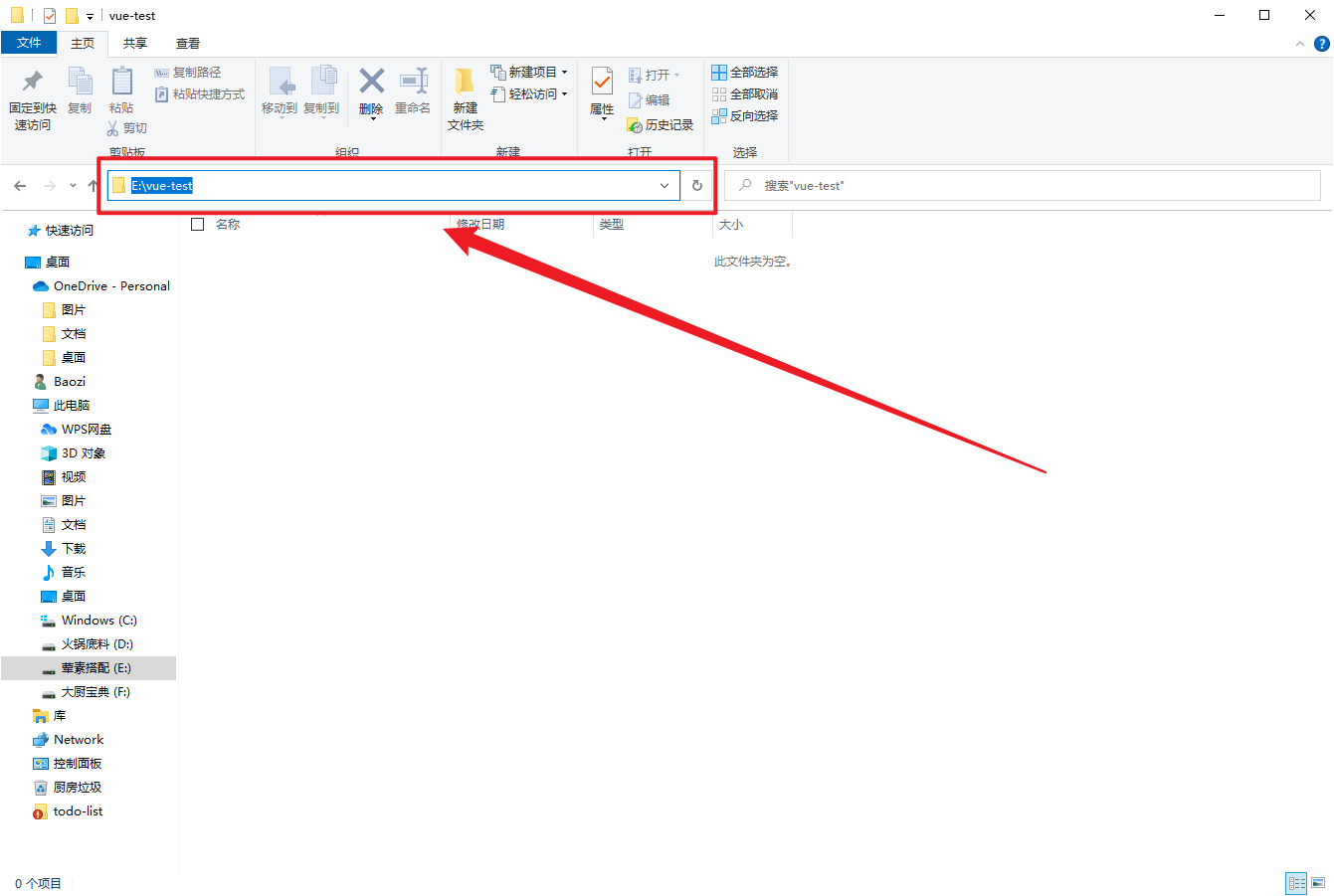Sort by the 名称 column header
The image size is (1334, 896).
[228, 225]
